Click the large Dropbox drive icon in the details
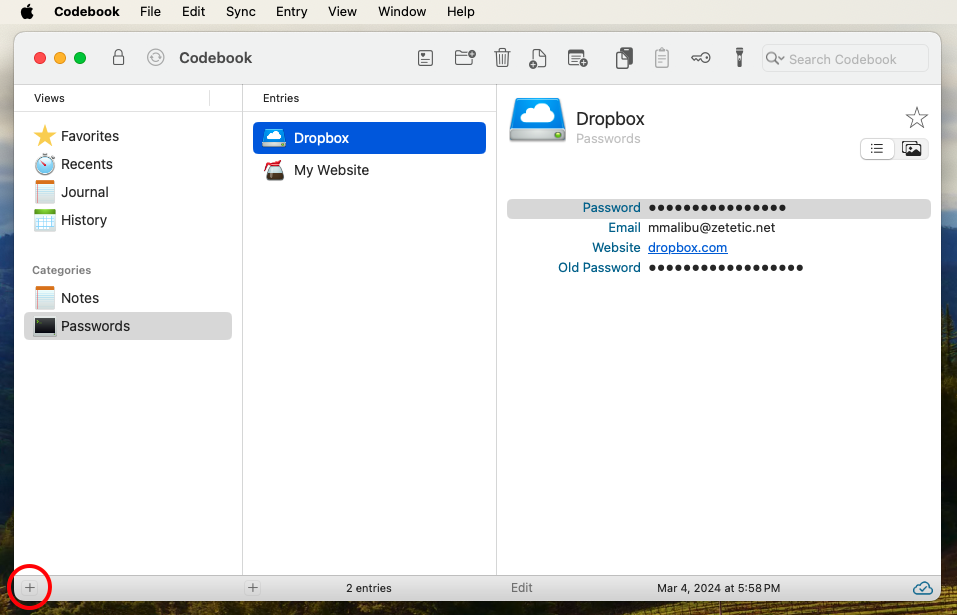 click(538, 120)
